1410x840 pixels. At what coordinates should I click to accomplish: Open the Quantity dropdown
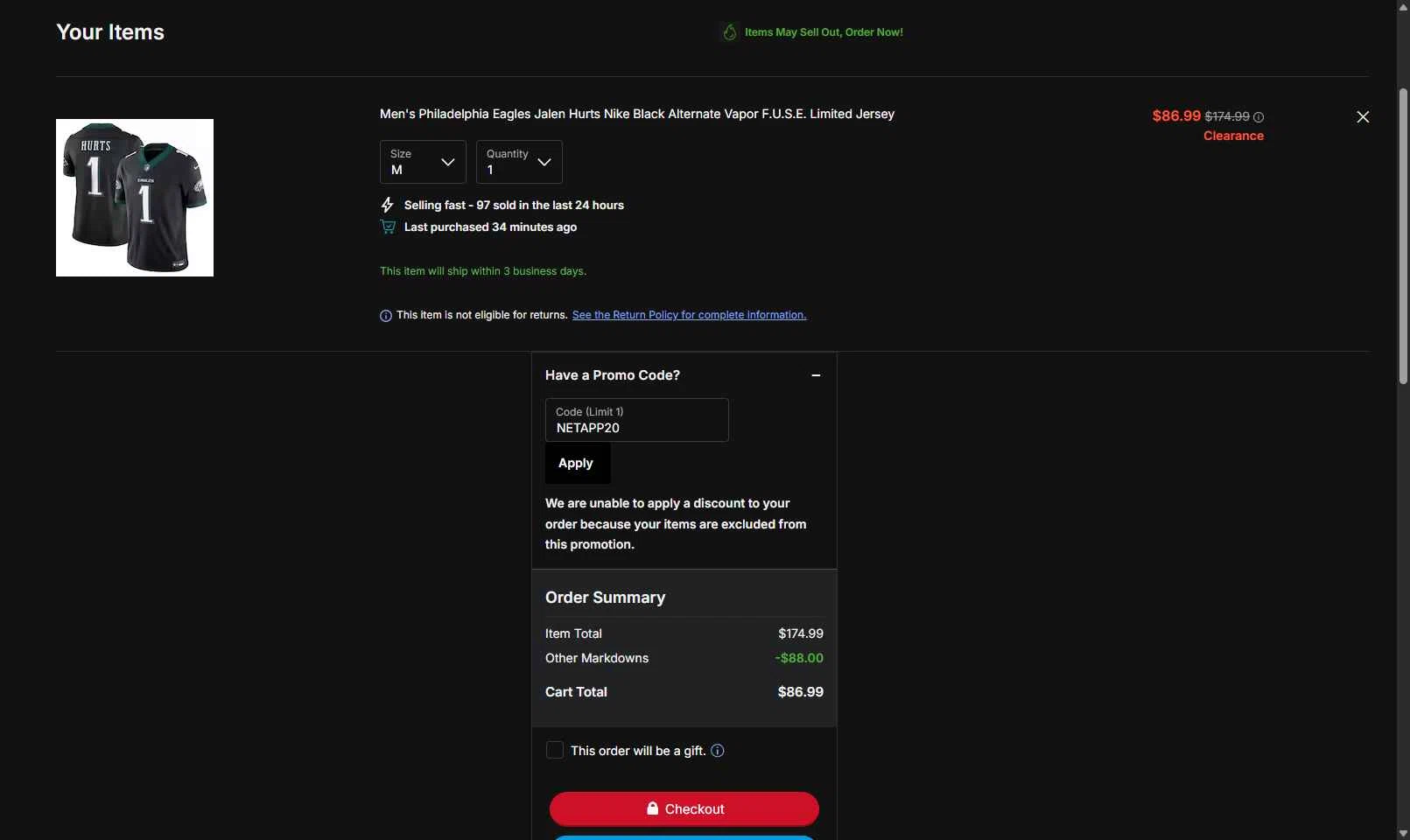coord(519,162)
